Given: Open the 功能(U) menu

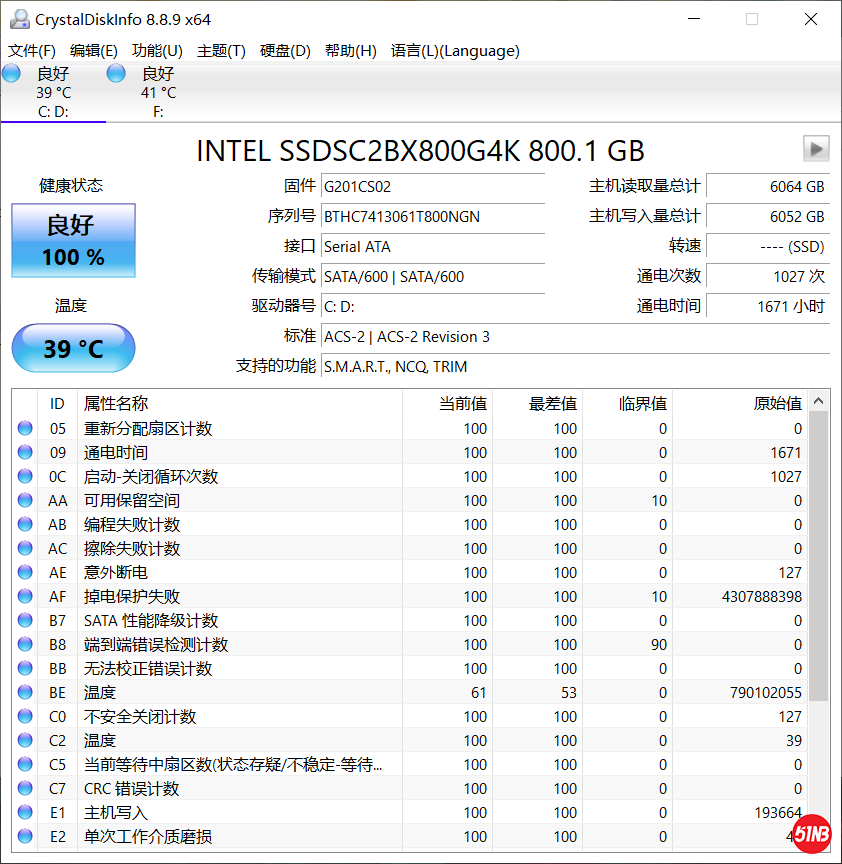Looking at the screenshot, I should pyautogui.click(x=157, y=51).
